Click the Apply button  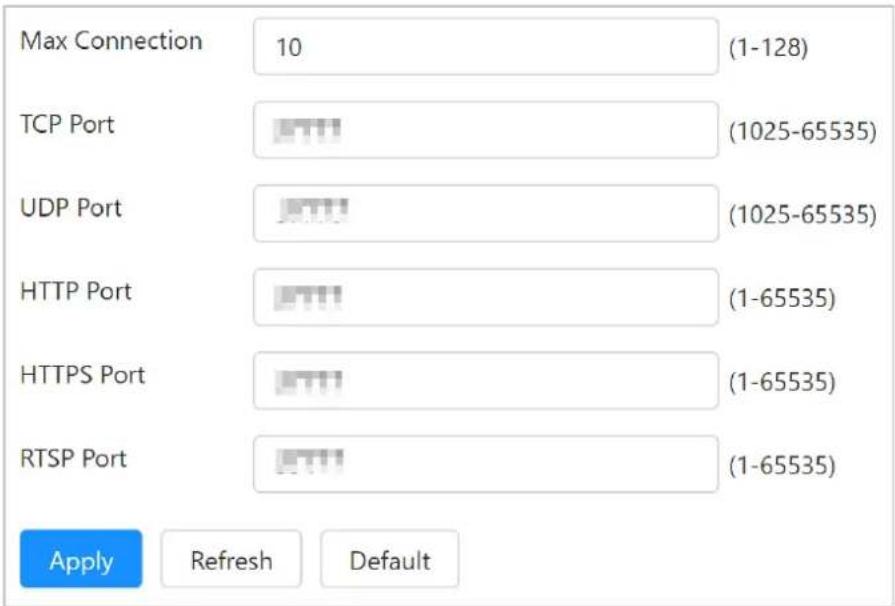[81, 559]
